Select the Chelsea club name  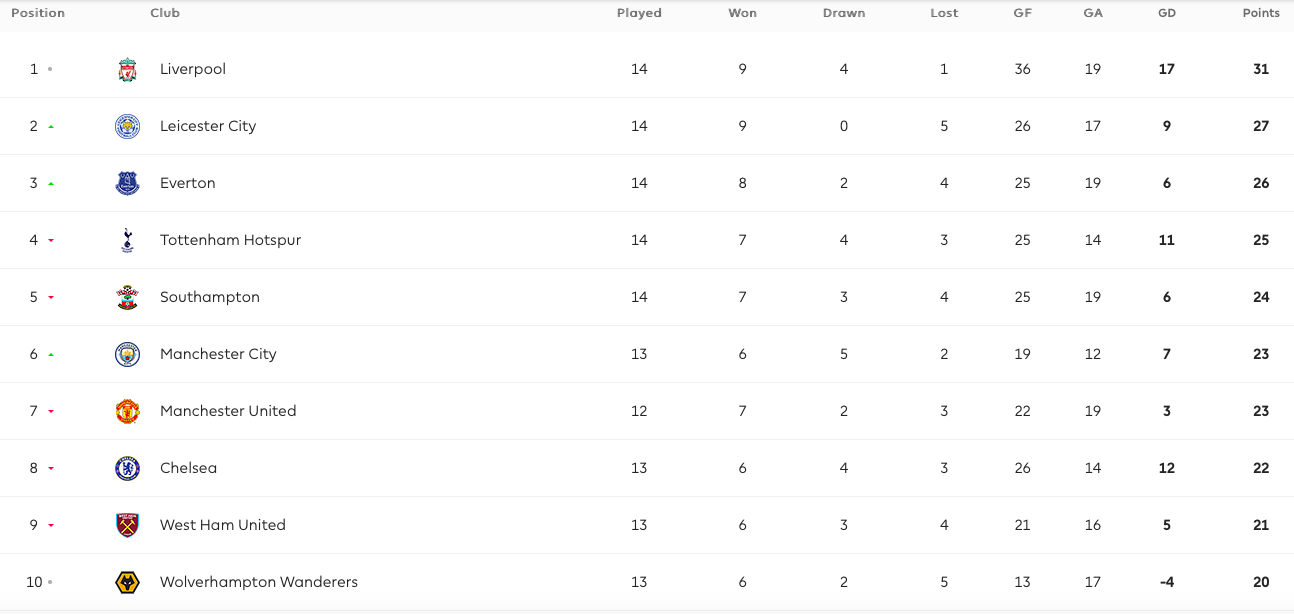[188, 468]
